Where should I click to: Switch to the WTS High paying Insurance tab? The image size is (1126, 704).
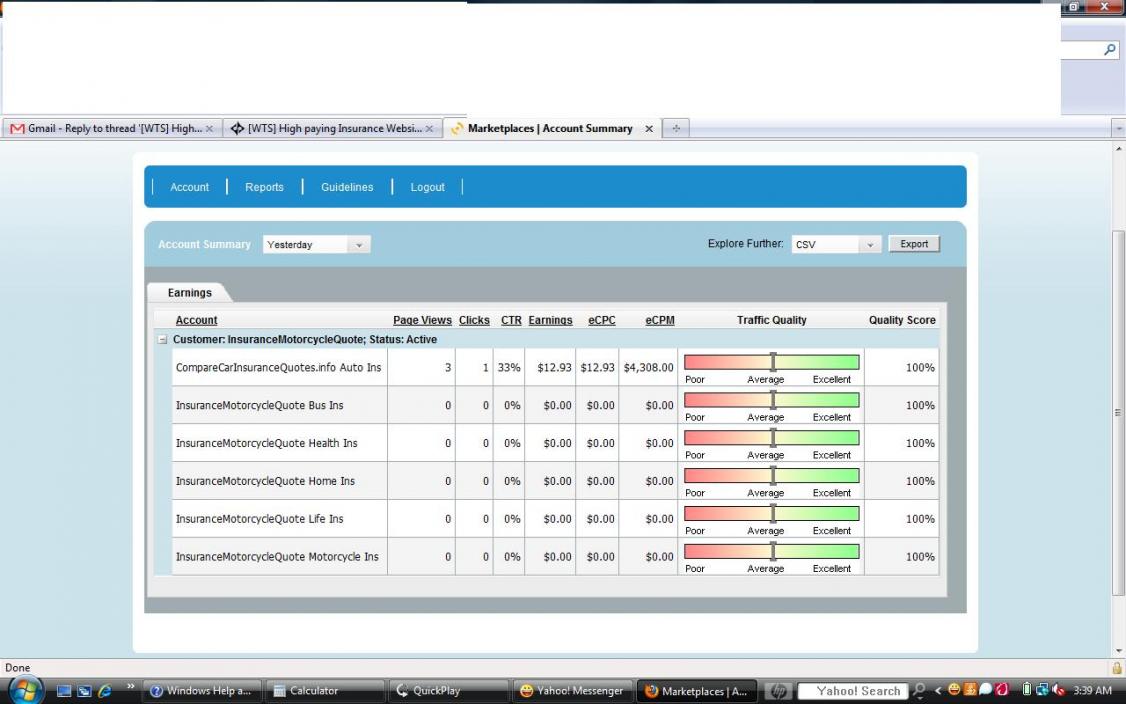point(330,129)
